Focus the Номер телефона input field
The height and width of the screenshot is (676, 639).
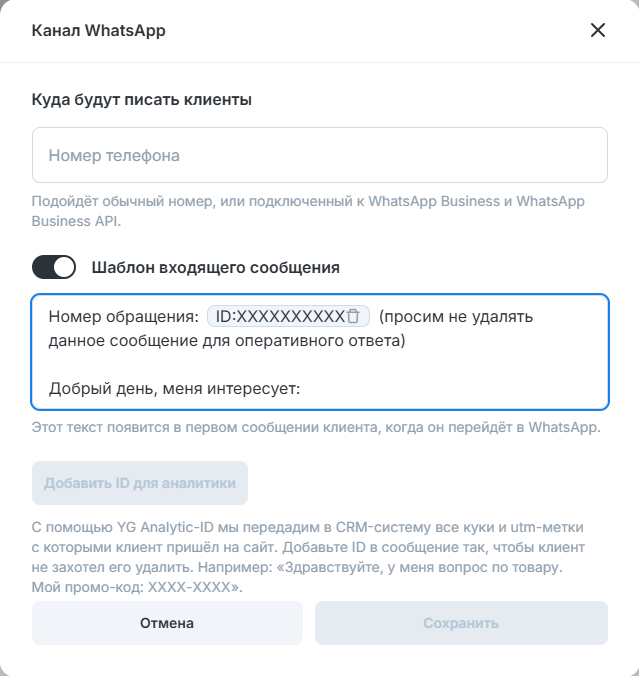[x=320, y=155]
